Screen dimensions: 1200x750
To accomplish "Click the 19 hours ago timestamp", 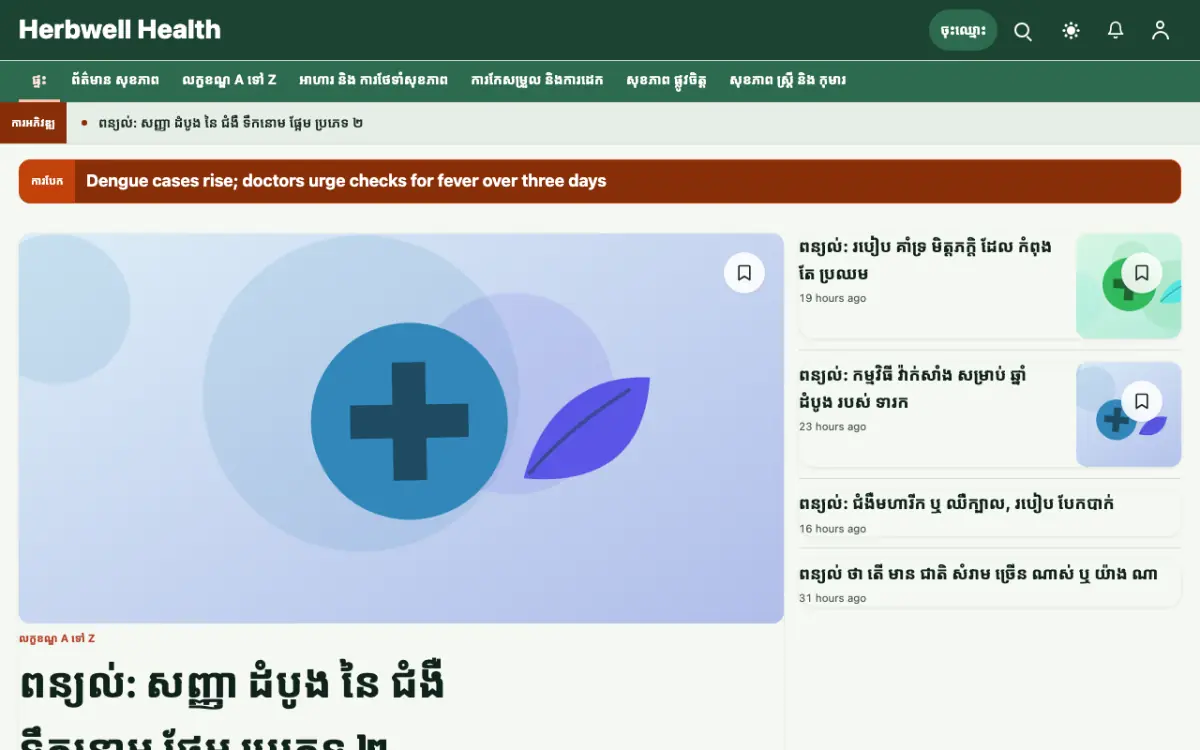I will [x=832, y=299].
